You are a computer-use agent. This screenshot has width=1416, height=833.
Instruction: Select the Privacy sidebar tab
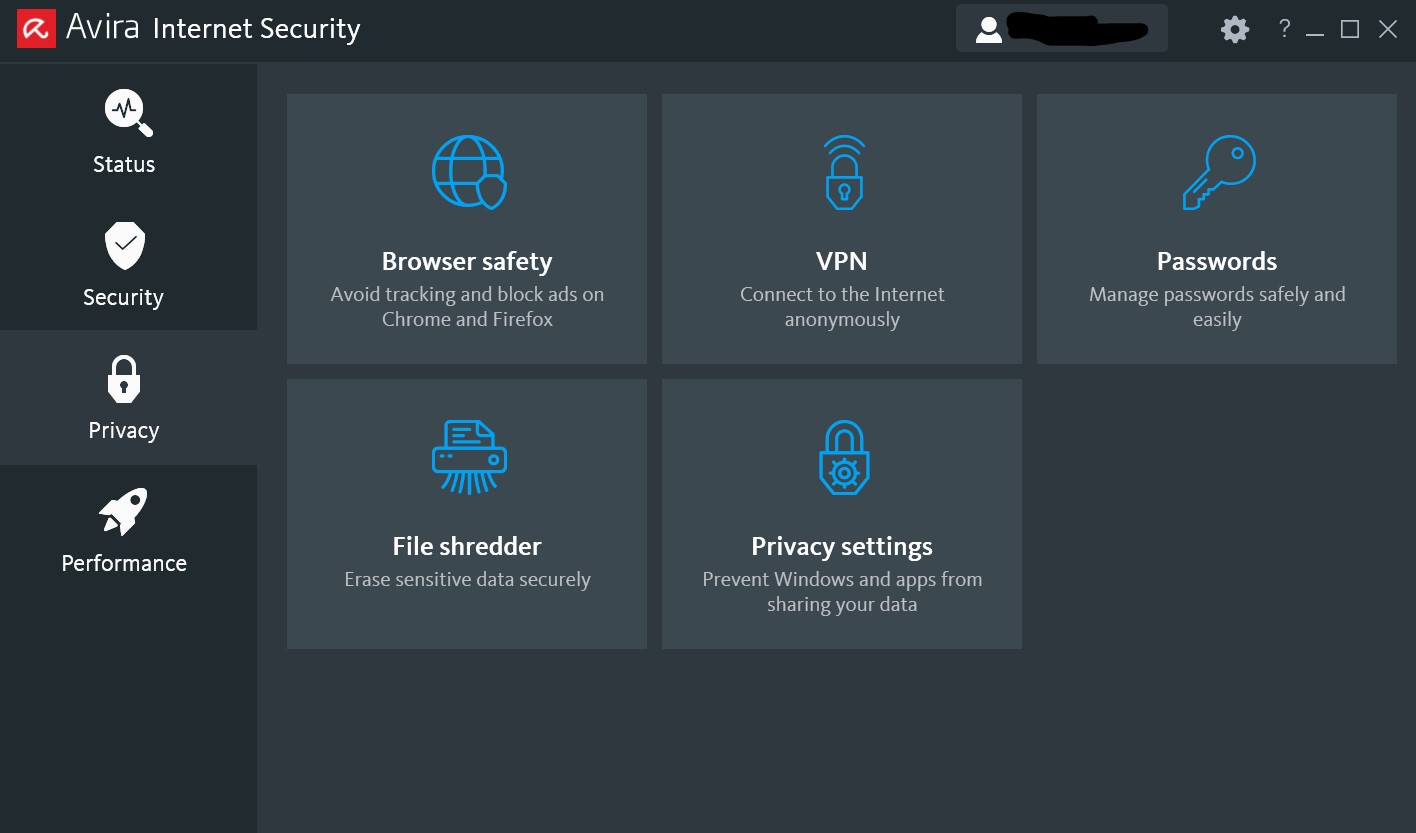pyautogui.click(x=124, y=397)
